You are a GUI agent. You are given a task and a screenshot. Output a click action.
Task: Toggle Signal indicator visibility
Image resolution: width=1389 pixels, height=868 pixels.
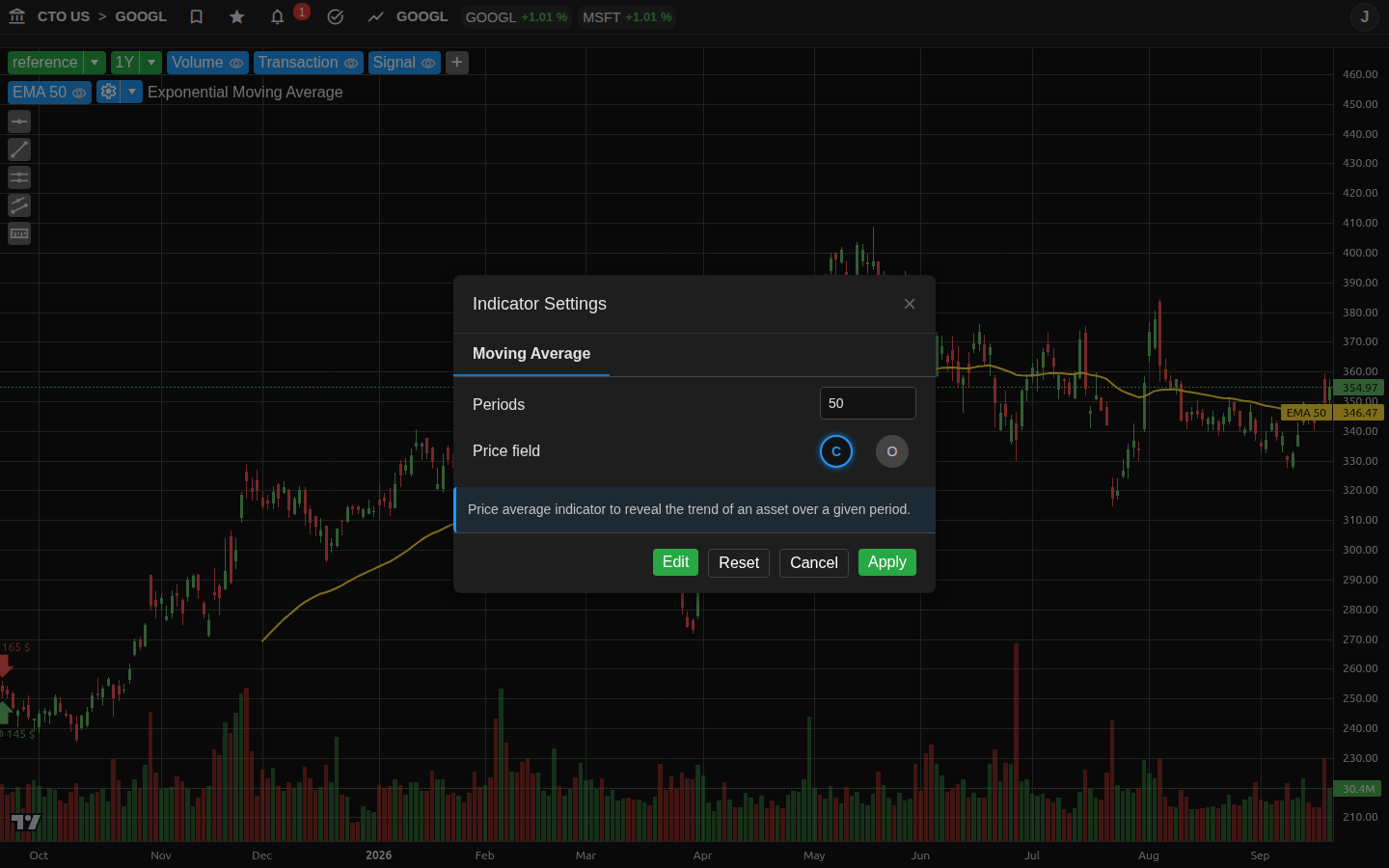(x=428, y=63)
